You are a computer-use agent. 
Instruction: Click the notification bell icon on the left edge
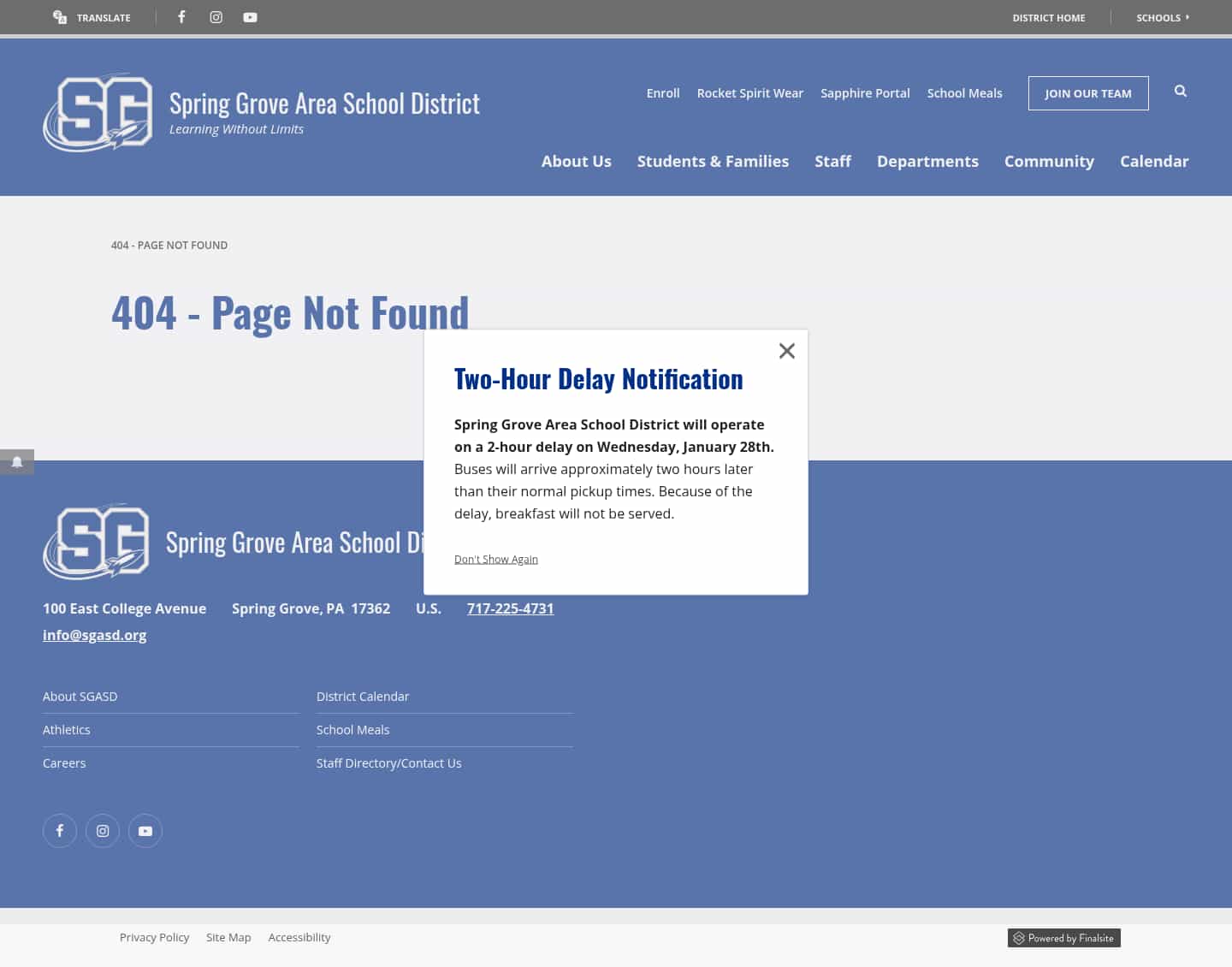17,462
